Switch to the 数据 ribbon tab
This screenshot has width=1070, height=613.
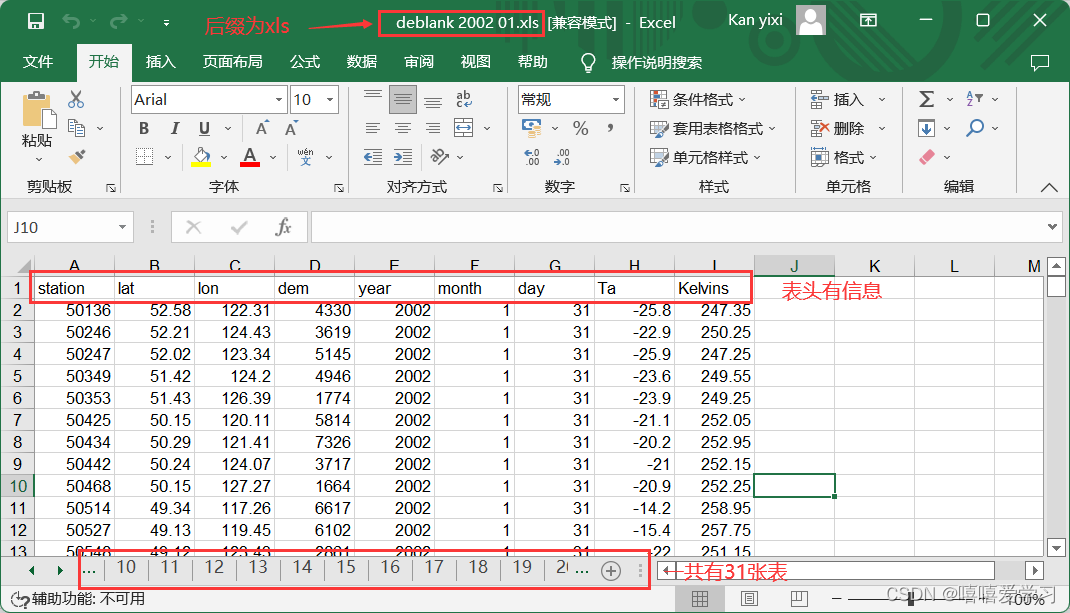pos(361,61)
